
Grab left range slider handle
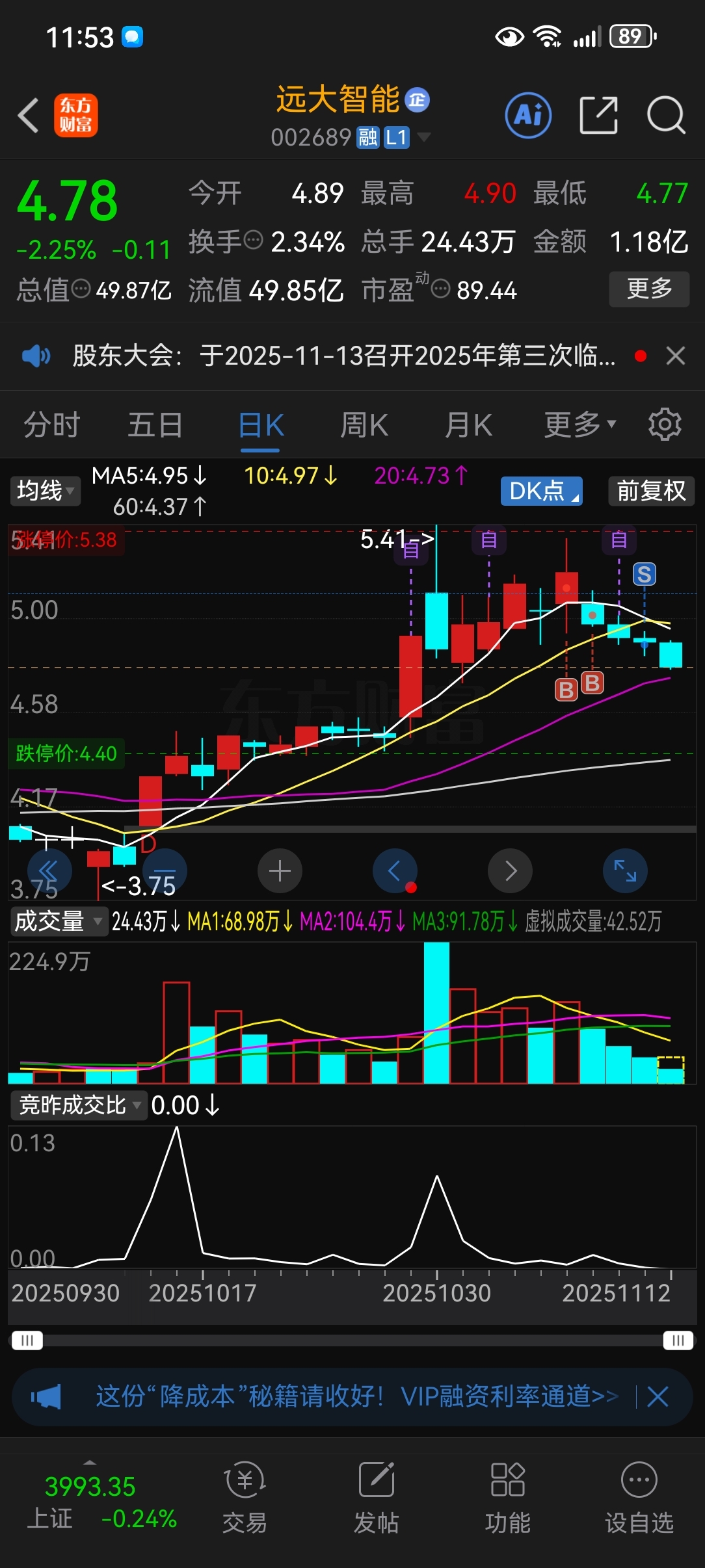coord(27,1340)
